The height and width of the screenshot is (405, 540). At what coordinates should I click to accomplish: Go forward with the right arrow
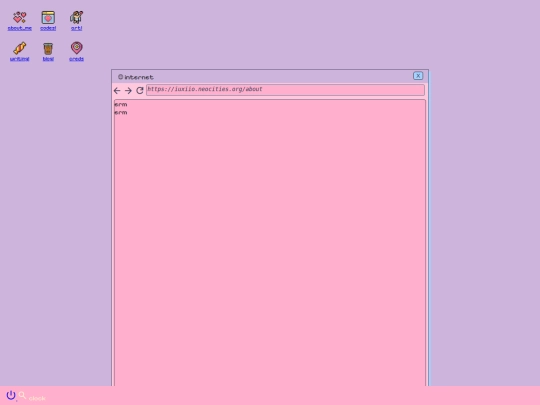(128, 91)
